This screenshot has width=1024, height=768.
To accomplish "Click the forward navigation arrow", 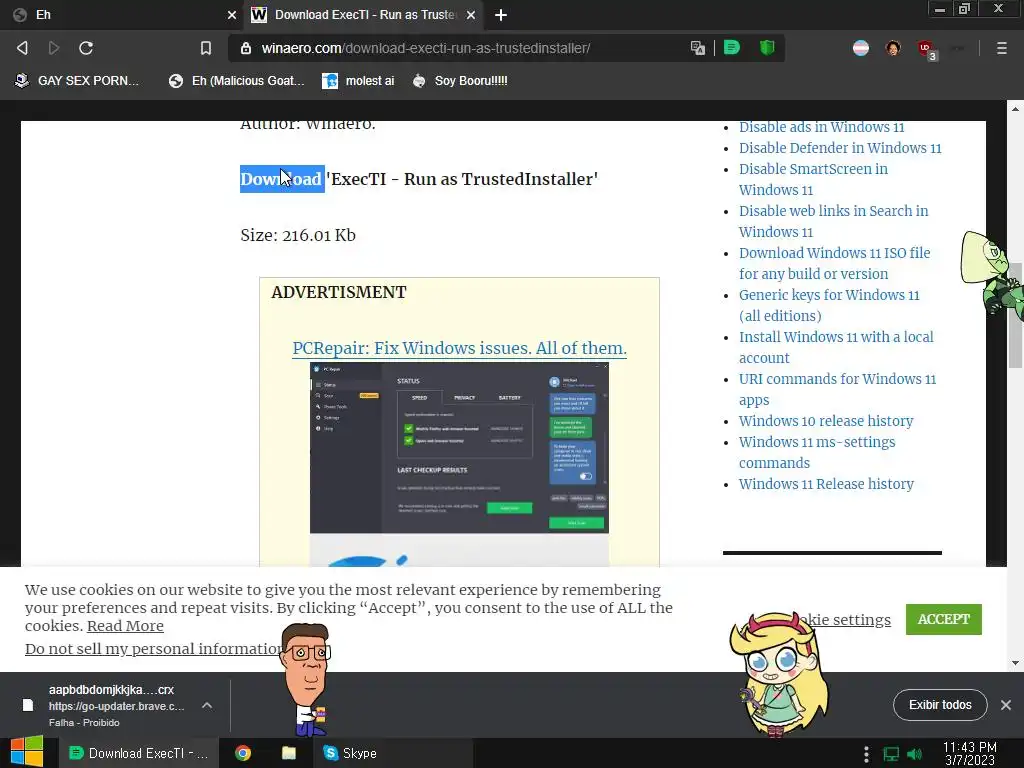I will [54, 48].
